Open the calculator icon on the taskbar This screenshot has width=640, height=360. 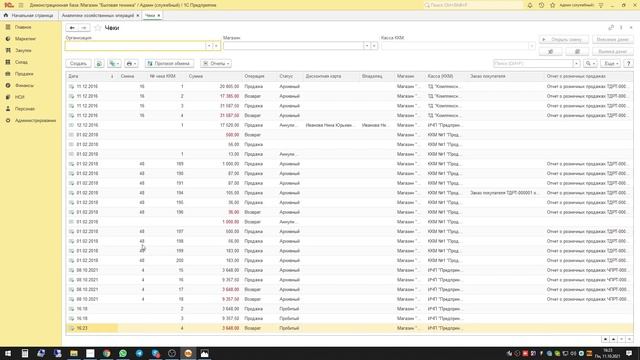[25, 353]
